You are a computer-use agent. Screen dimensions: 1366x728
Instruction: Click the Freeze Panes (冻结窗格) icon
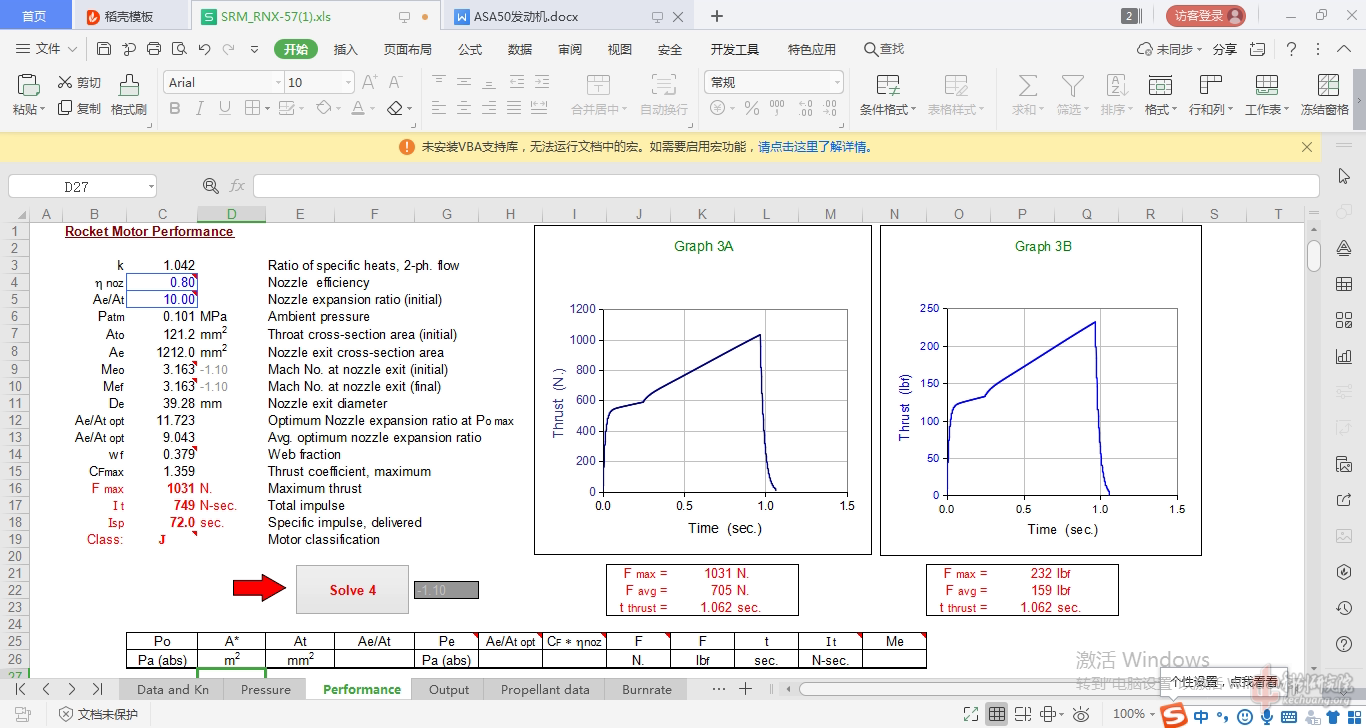(x=1325, y=95)
